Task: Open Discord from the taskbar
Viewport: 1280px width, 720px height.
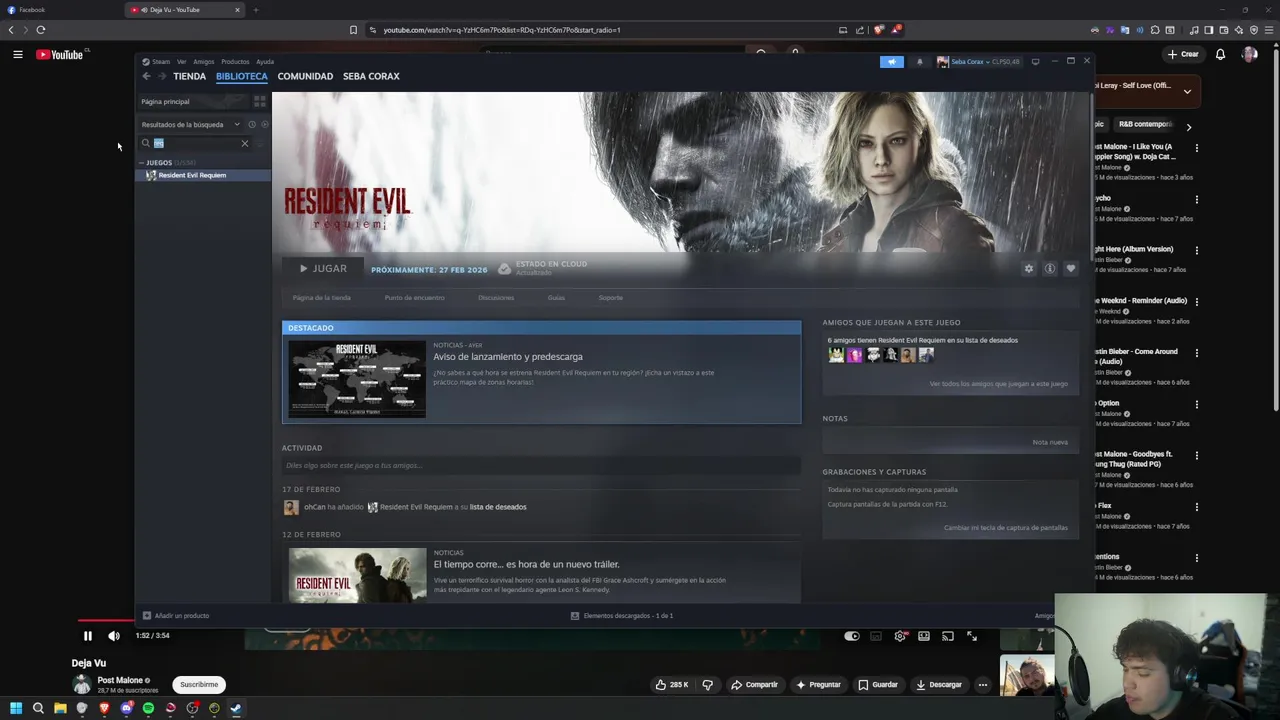Action: pos(126,708)
